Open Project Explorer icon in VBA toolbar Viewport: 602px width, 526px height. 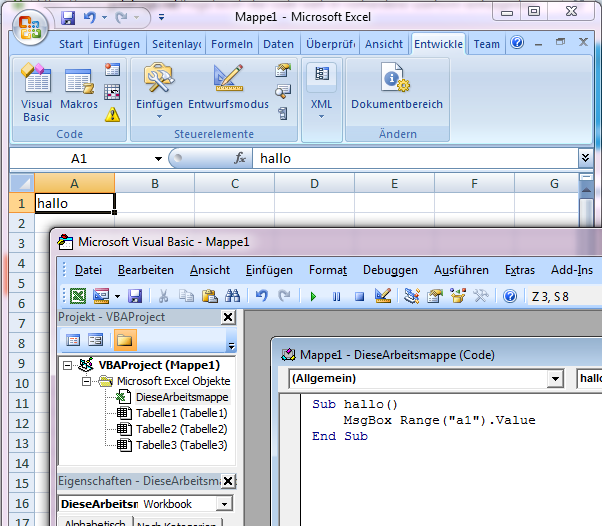click(x=412, y=296)
